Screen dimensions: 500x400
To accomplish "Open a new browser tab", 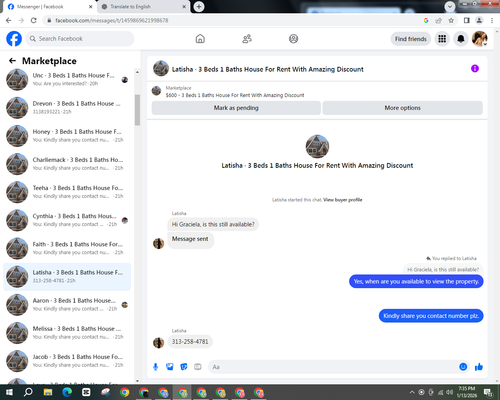I will click(199, 7).
